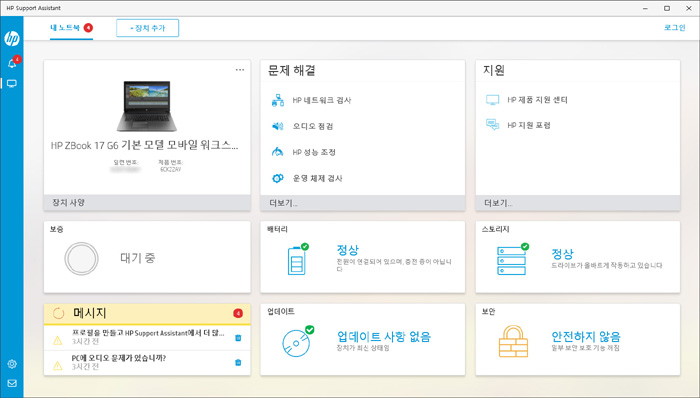This screenshot has width=700, height=398.
Task: Click the operating system check gear icon
Action: point(278,178)
